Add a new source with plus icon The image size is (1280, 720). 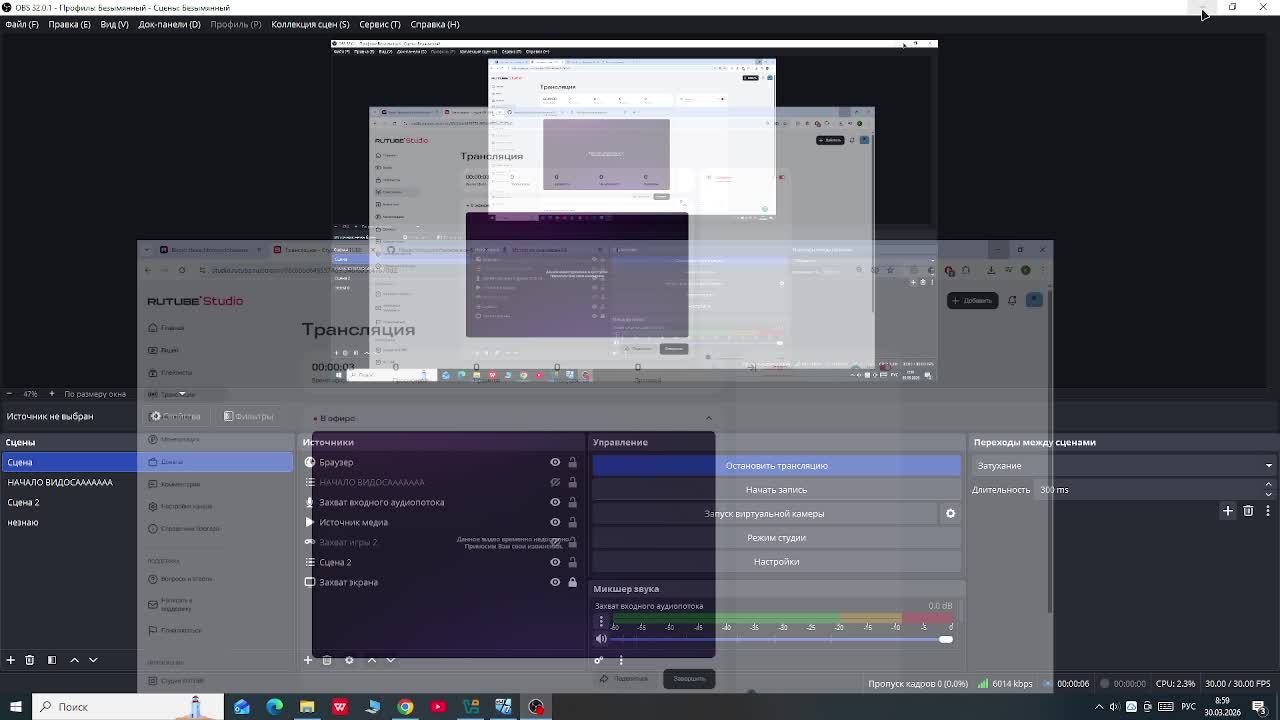click(x=308, y=660)
